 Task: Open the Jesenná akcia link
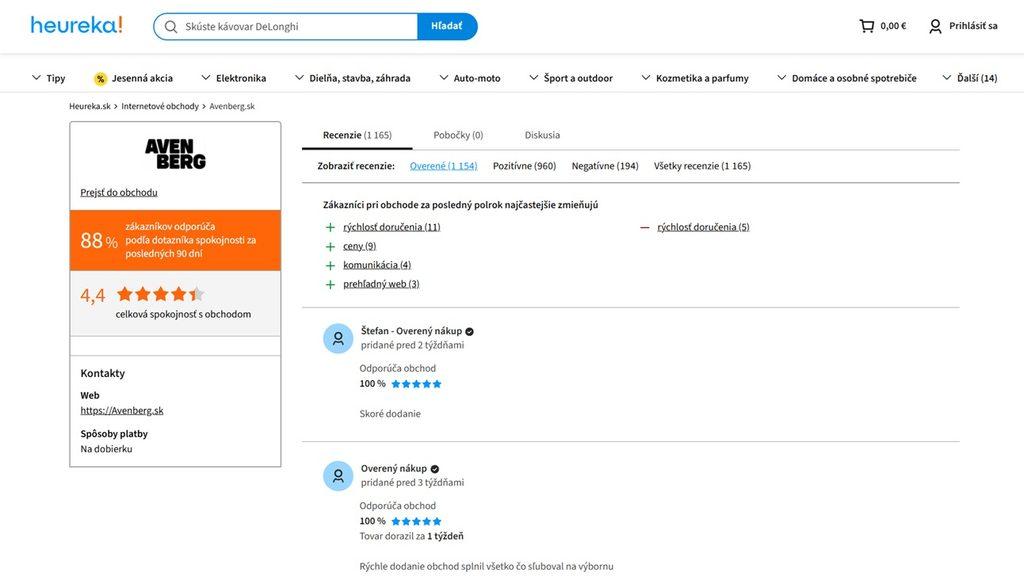click(x=142, y=78)
